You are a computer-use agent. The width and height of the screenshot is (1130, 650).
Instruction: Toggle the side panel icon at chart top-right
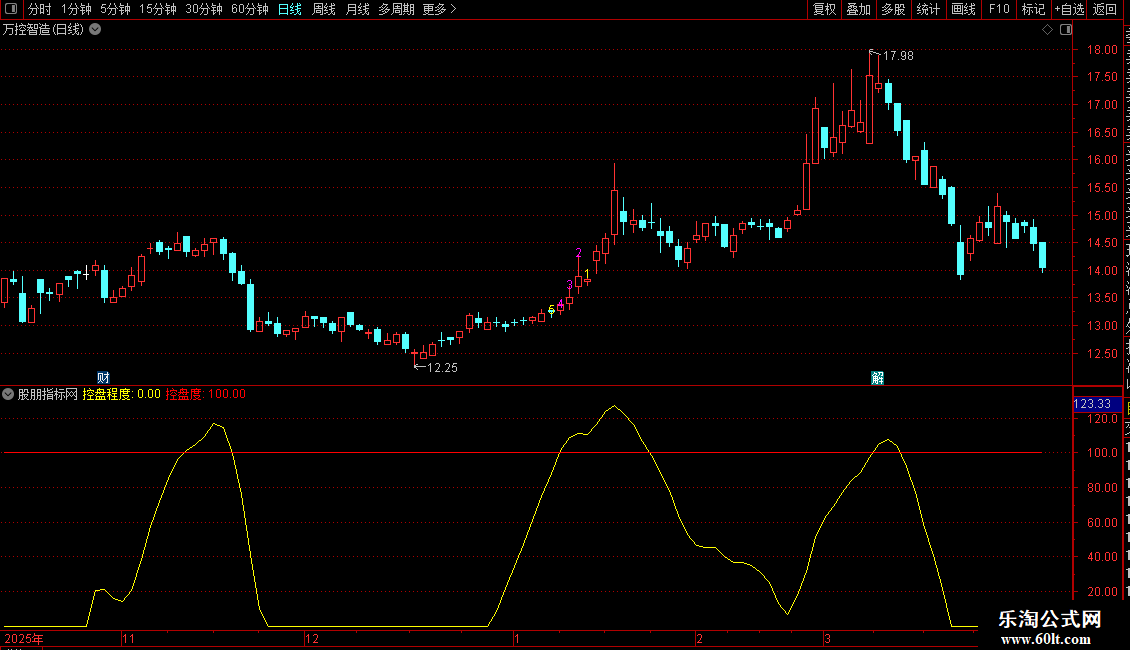(x=1066, y=30)
